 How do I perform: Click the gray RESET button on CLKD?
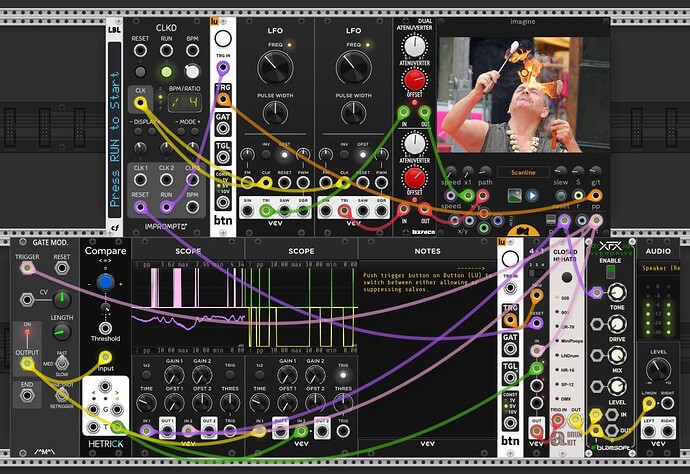click(140, 71)
